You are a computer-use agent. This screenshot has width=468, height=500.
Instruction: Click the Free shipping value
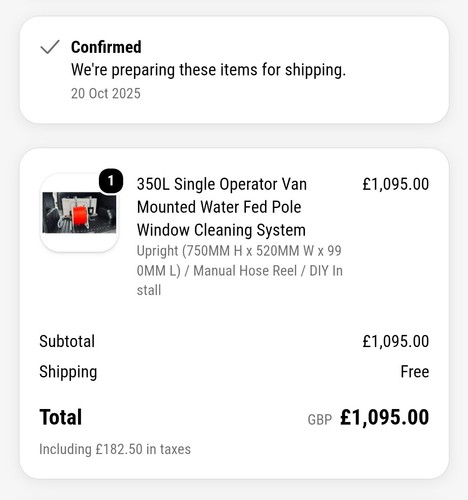tap(415, 371)
